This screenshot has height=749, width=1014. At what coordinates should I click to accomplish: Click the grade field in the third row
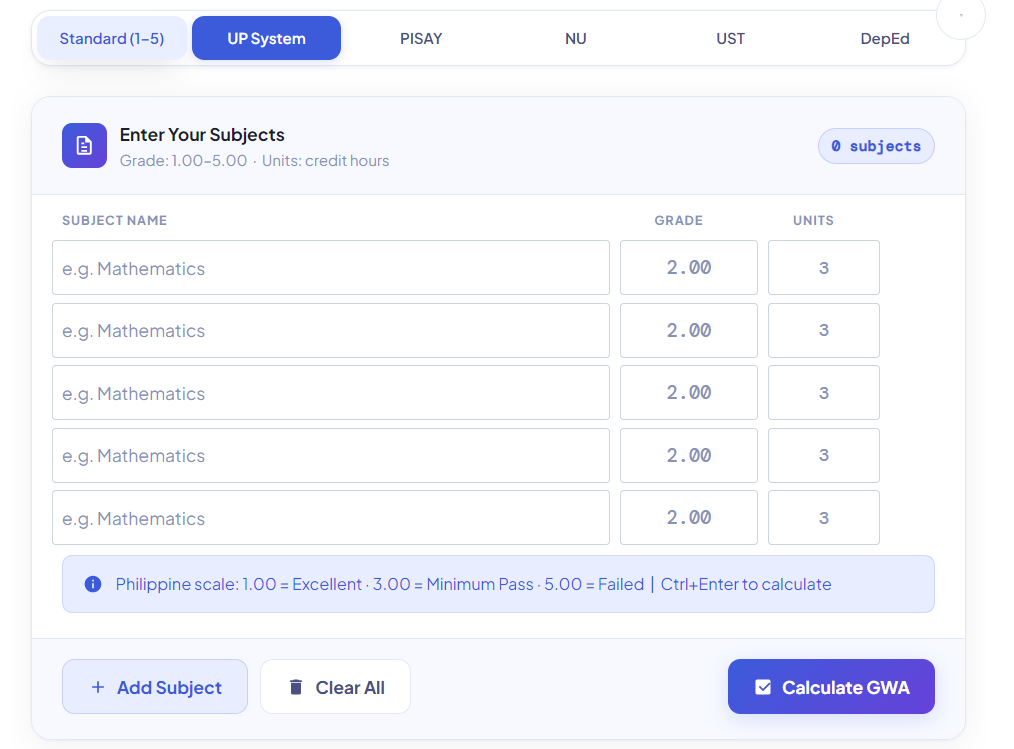688,392
